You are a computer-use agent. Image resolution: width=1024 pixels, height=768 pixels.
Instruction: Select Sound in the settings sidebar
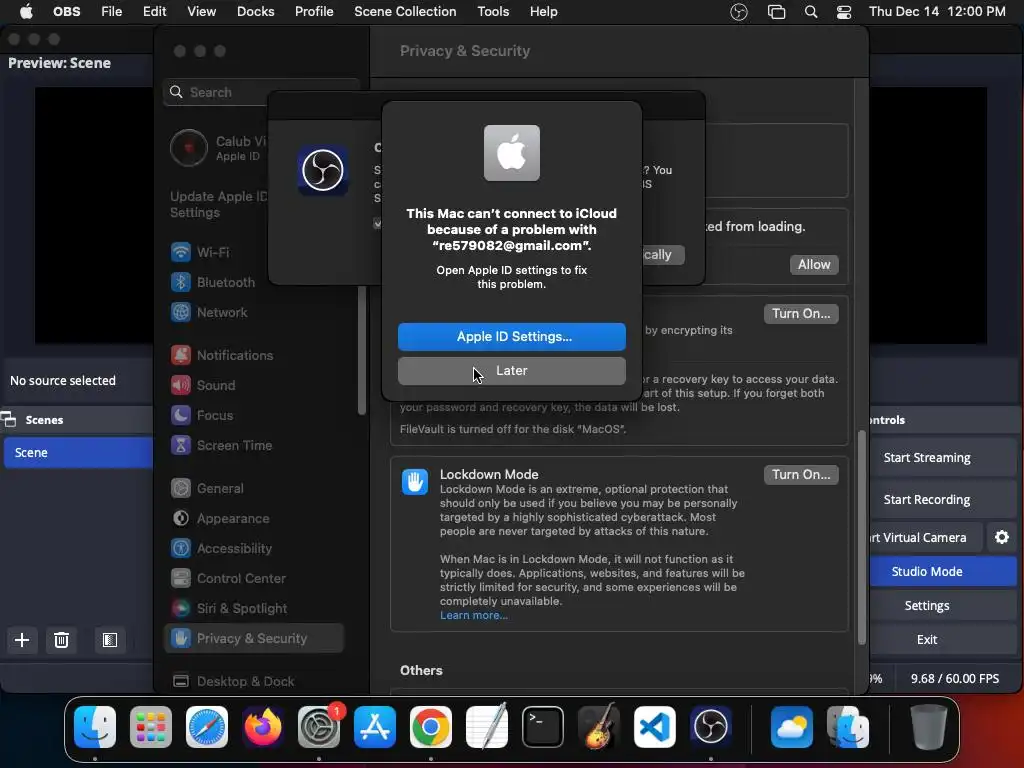pos(255,385)
